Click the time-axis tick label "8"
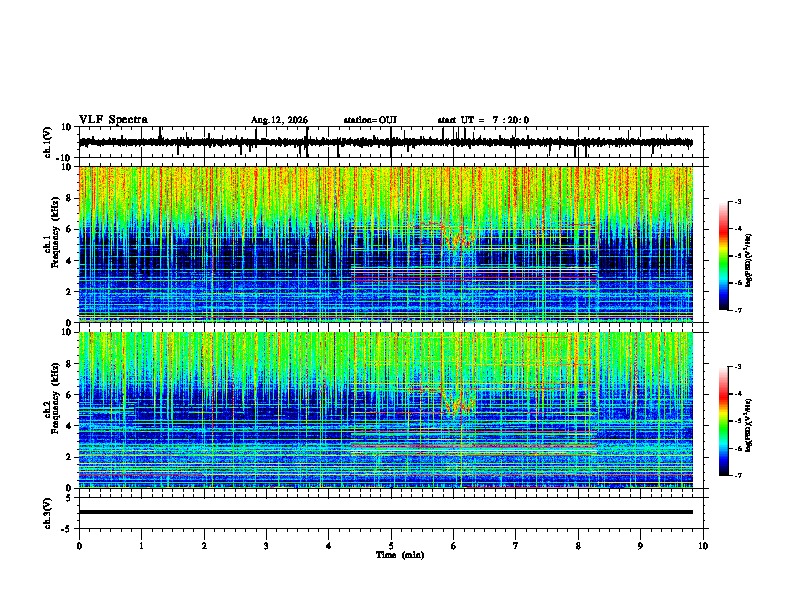Image resolution: width=792 pixels, height=612 pixels. tap(578, 546)
